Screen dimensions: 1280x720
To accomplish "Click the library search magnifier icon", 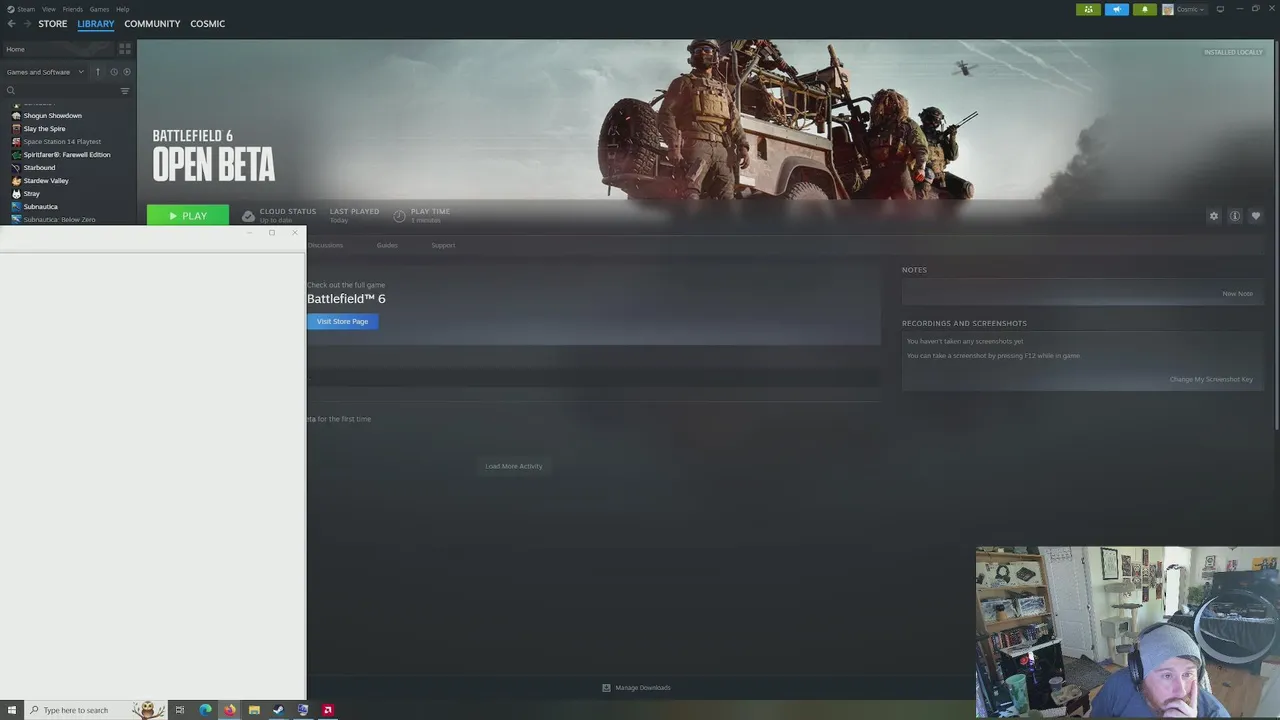I will click(11, 91).
